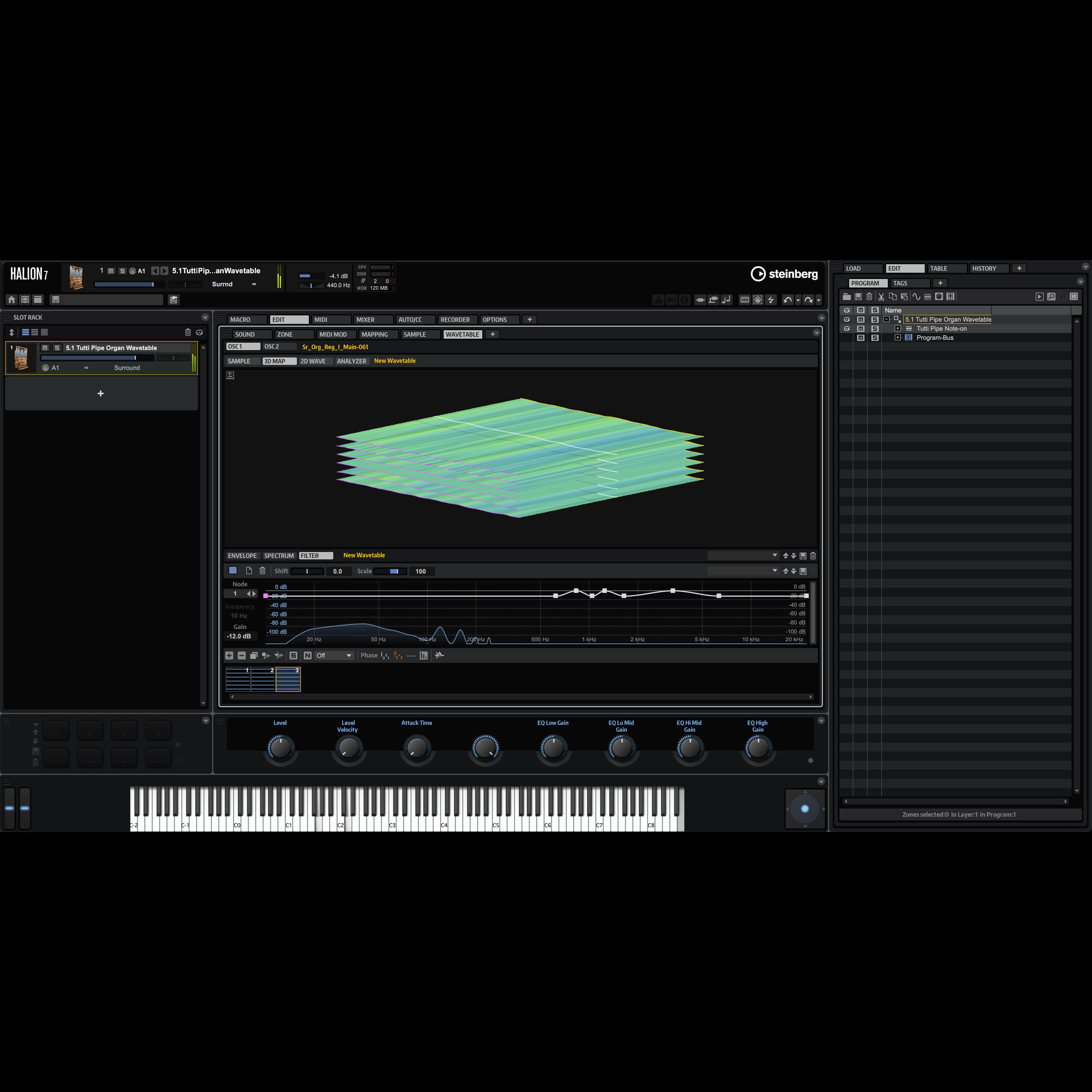1092x1092 pixels.
Task: Open the Slot Rack panel options arrow
Action: 205,318
